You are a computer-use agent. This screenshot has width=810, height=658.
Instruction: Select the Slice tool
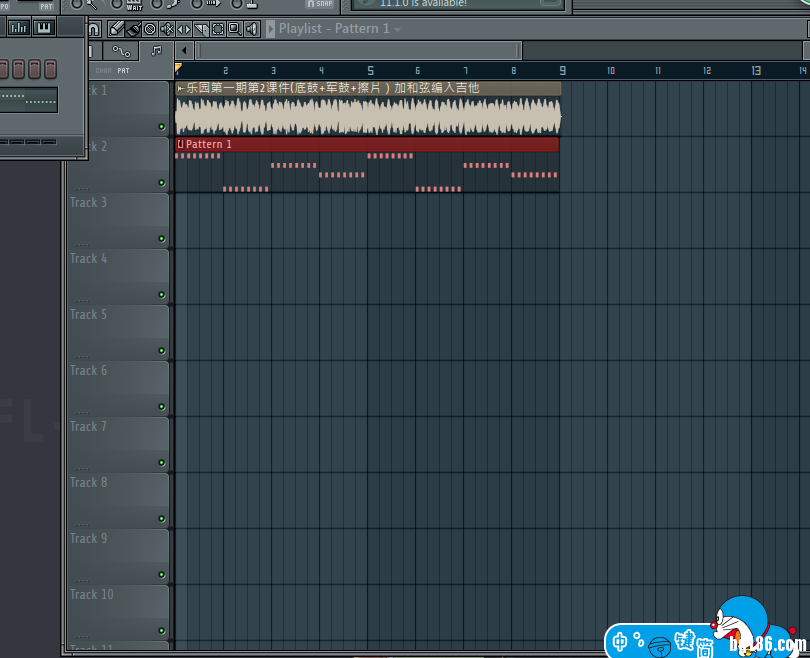pyautogui.click(x=201, y=29)
